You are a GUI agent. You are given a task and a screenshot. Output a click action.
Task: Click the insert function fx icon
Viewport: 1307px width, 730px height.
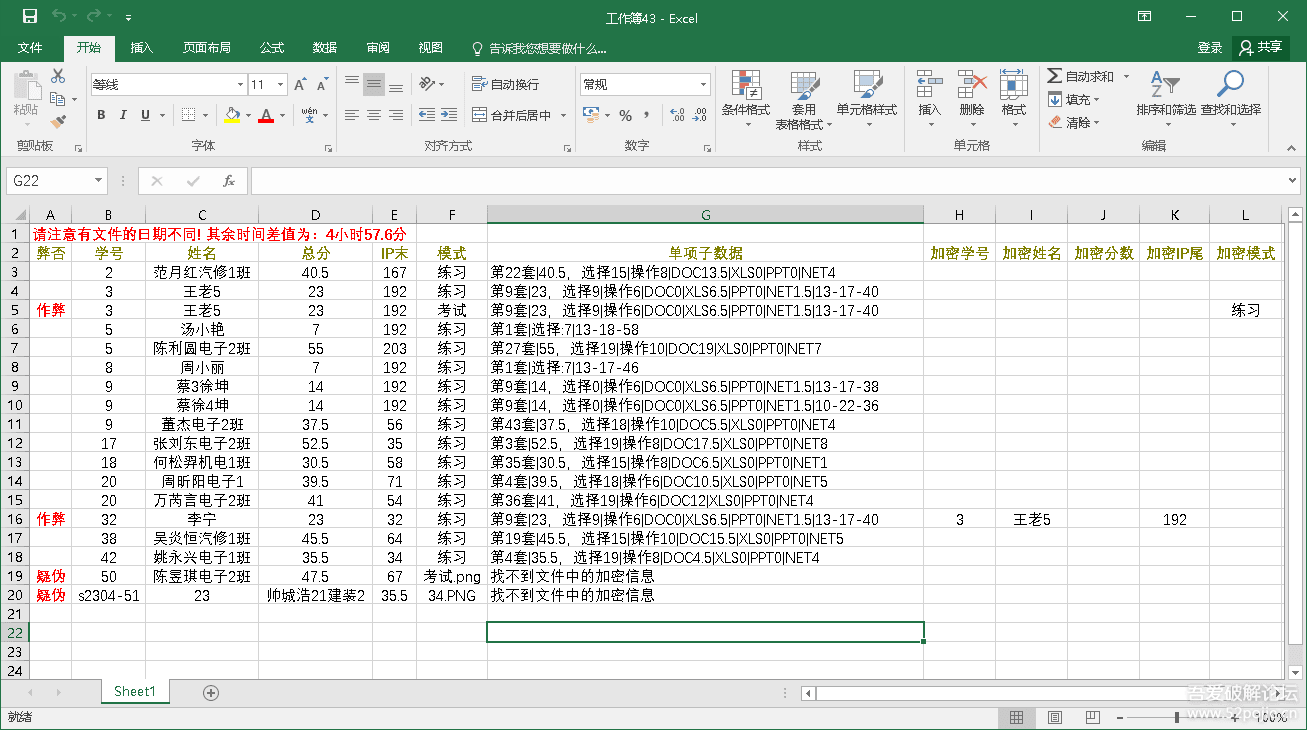point(229,181)
